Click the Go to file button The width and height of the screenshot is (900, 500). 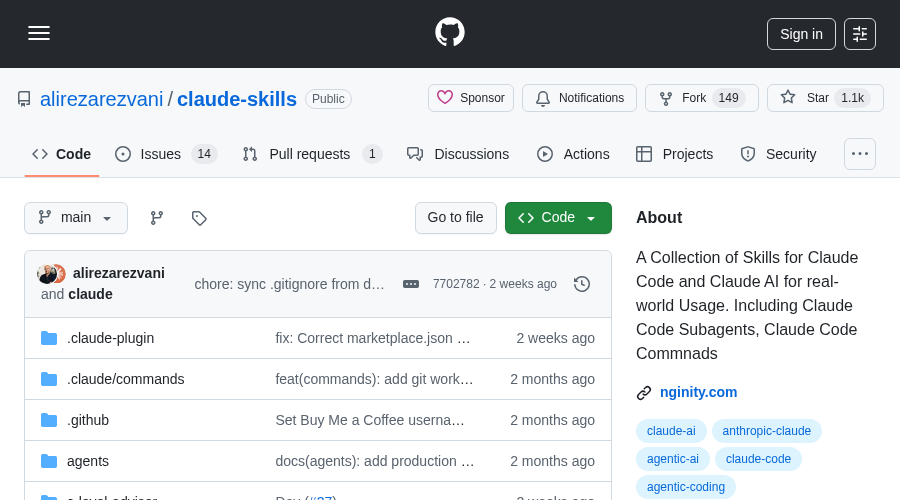click(456, 218)
